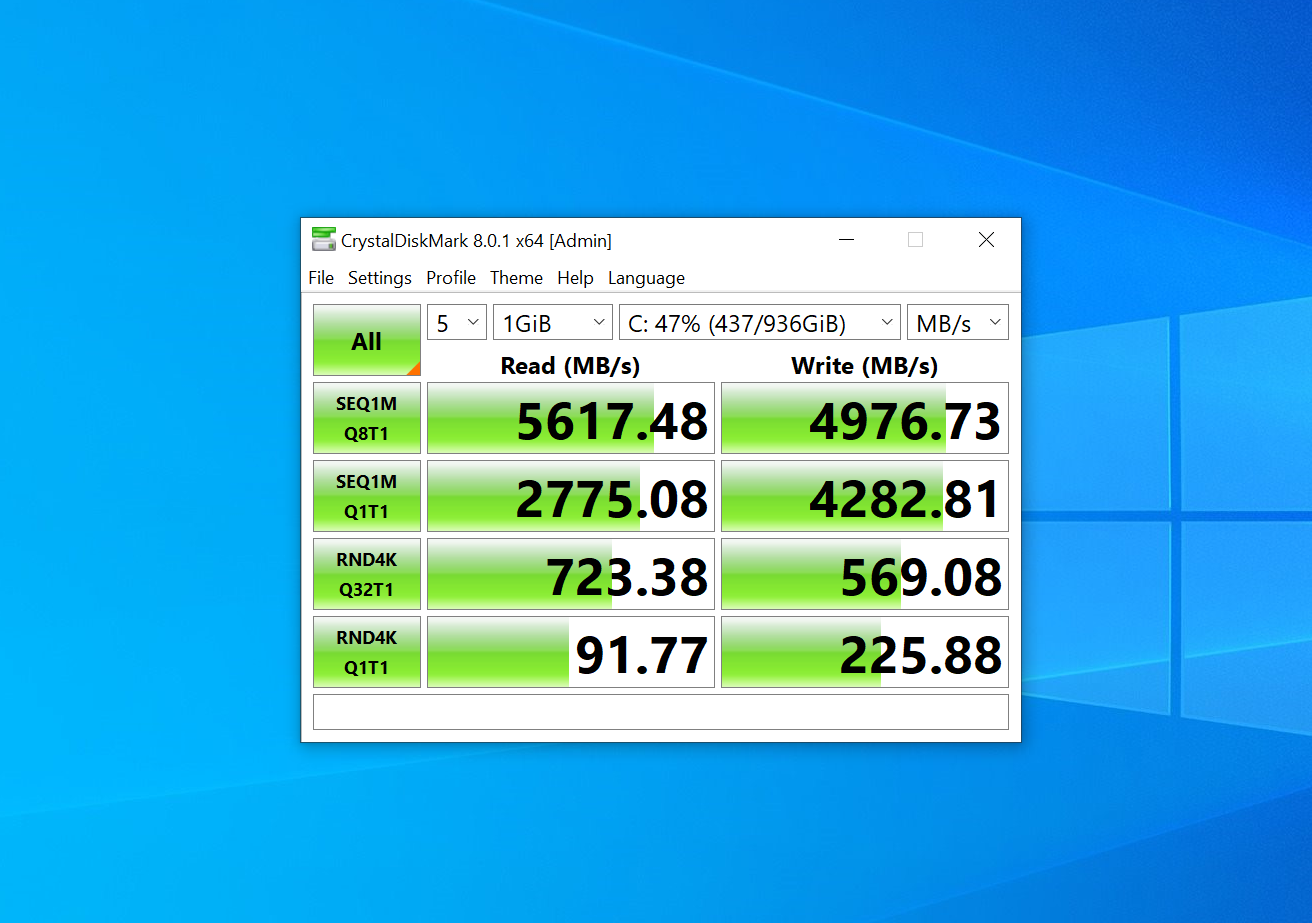Run the RND4K Q32T1 test

367,574
